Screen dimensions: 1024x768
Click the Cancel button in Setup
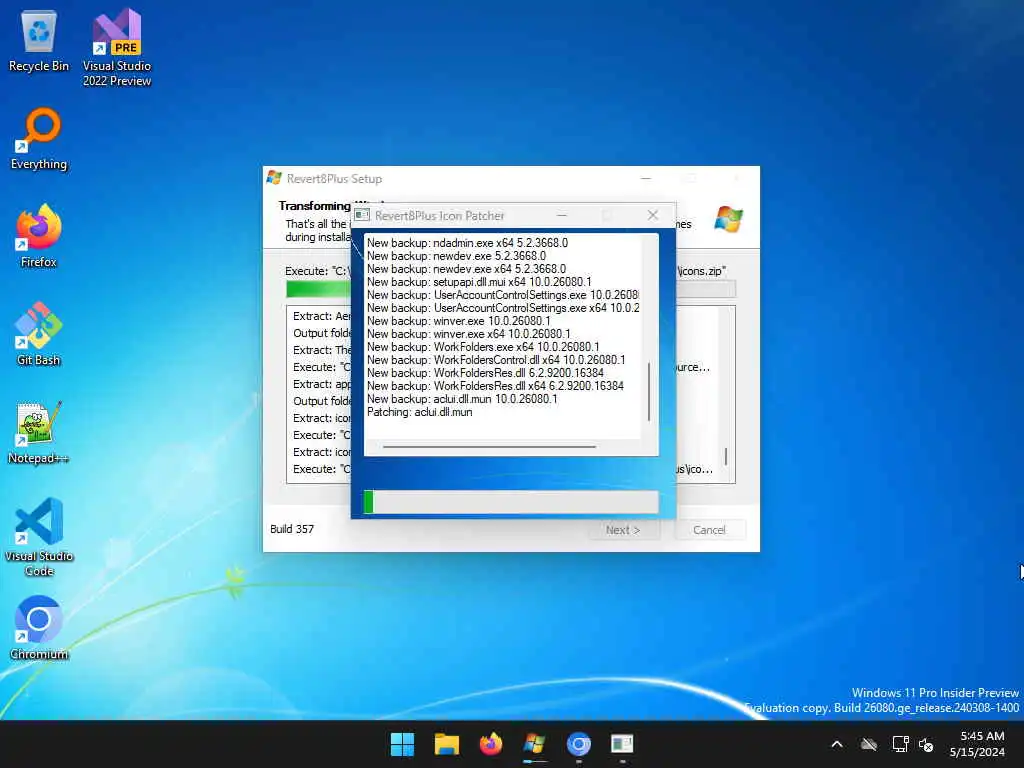tap(709, 530)
